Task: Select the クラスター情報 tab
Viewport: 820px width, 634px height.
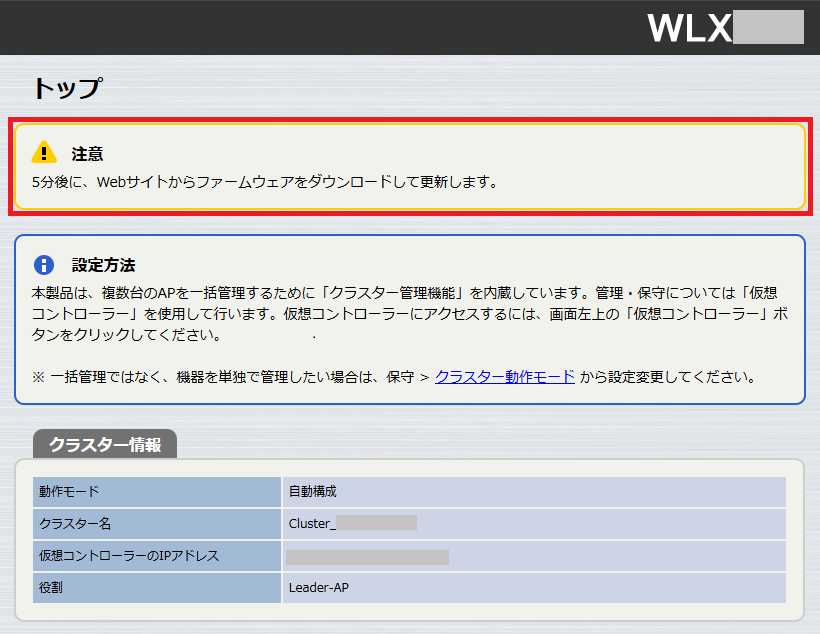Action: [105, 444]
